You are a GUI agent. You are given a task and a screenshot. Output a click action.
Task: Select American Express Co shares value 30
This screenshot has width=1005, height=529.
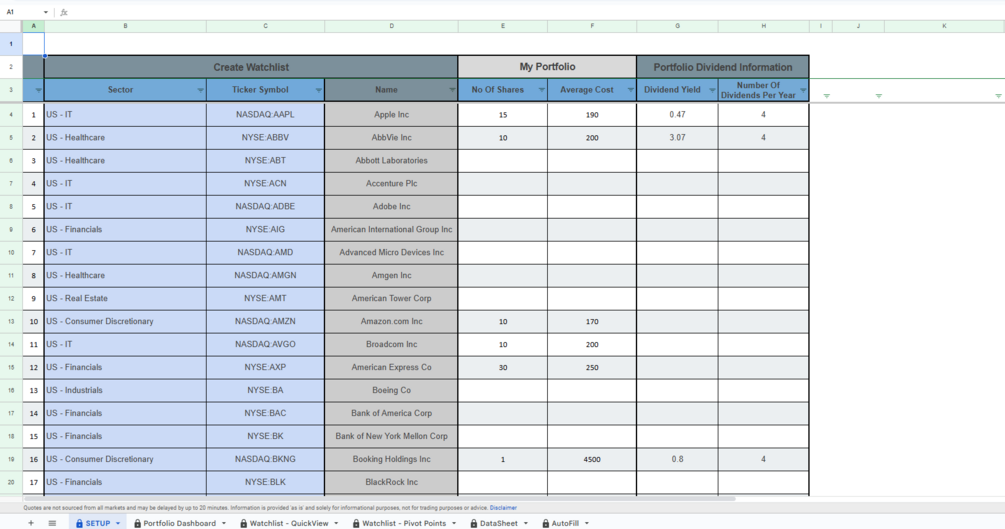tap(503, 367)
